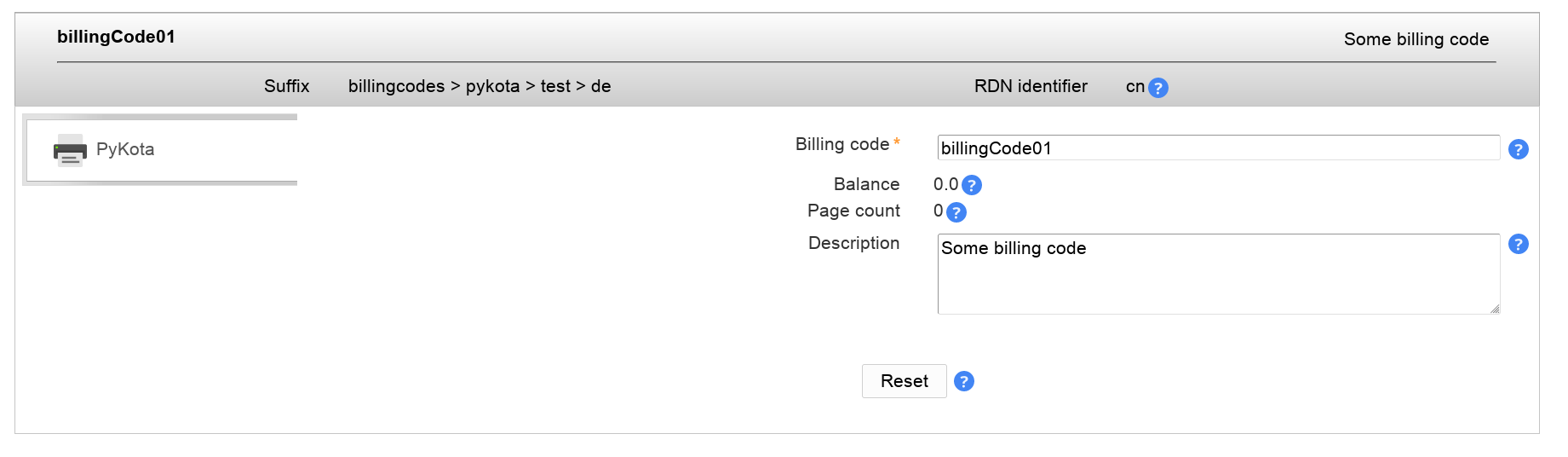Click the help icon beside RDN identifier cn
Viewport: 1568px width, 457px height.
pos(1157,88)
